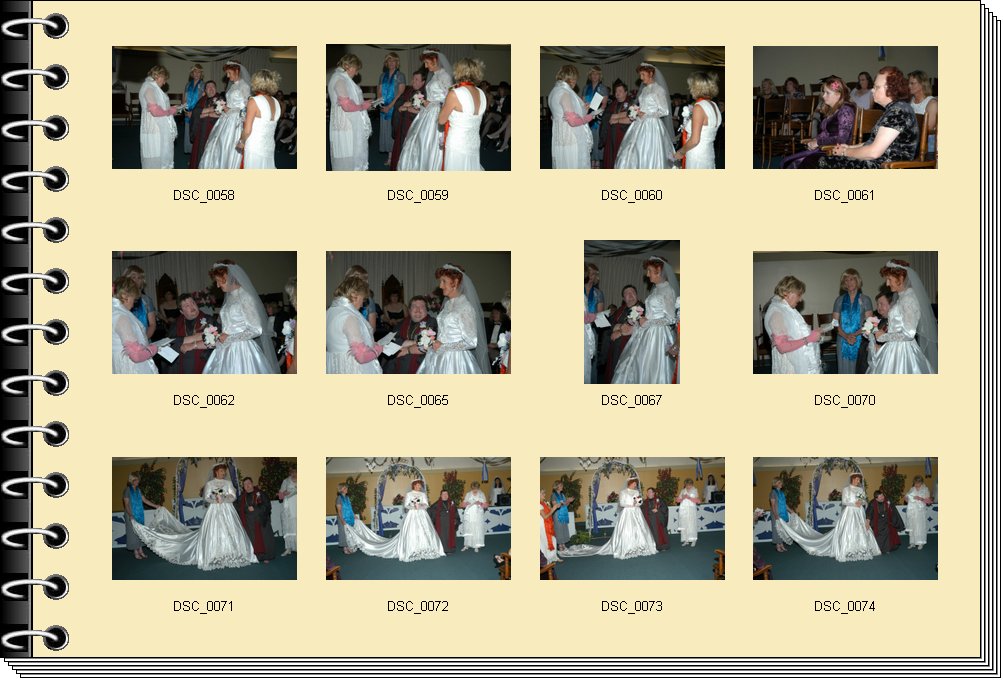
Task: Open the DSC_0059 photo thumbnail
Action: click(418, 107)
